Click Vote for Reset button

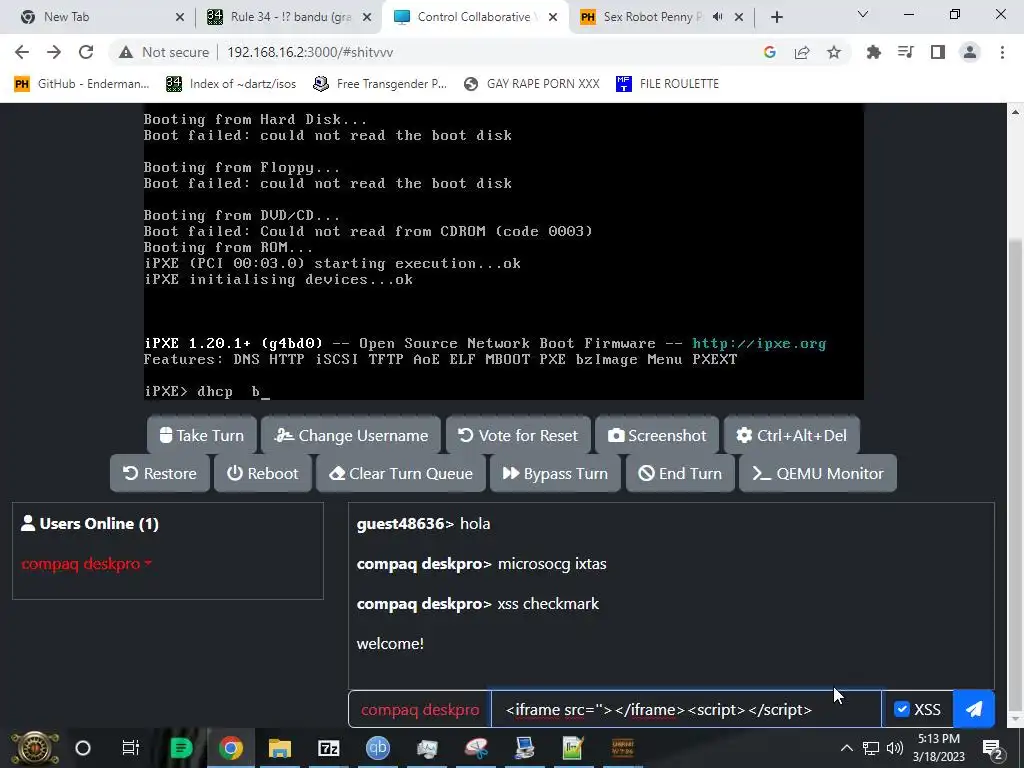519,436
